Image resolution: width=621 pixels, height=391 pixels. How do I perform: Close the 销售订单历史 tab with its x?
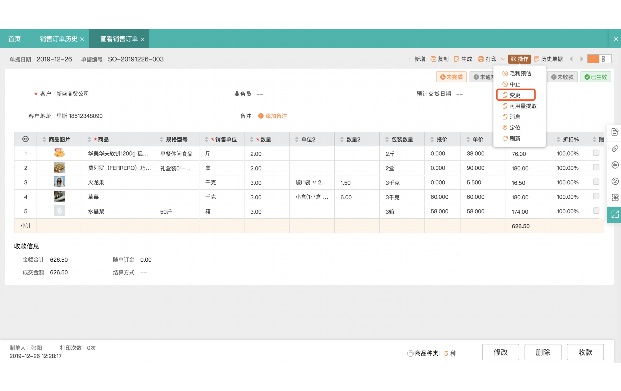82,39
